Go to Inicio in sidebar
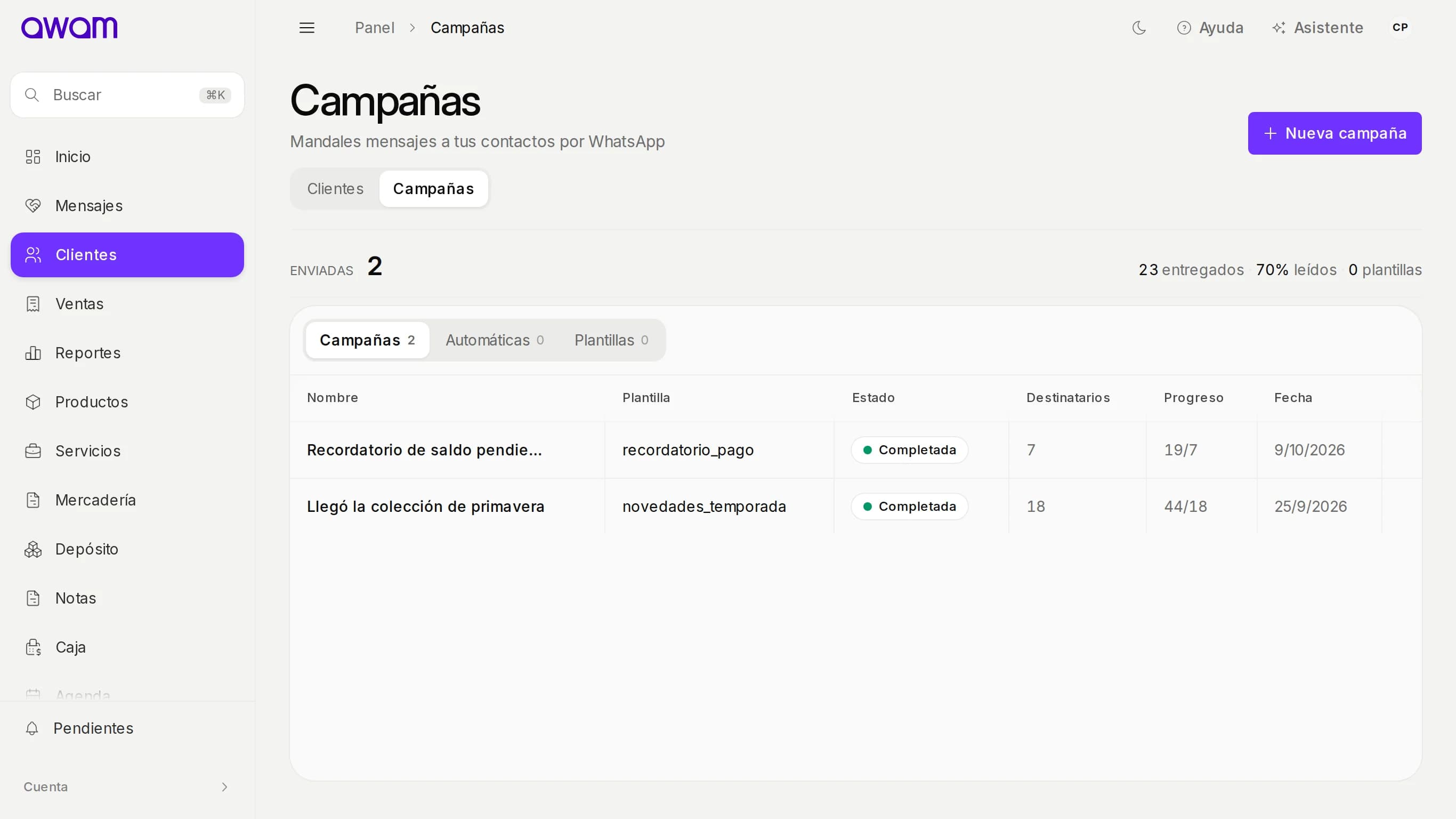 point(127,157)
